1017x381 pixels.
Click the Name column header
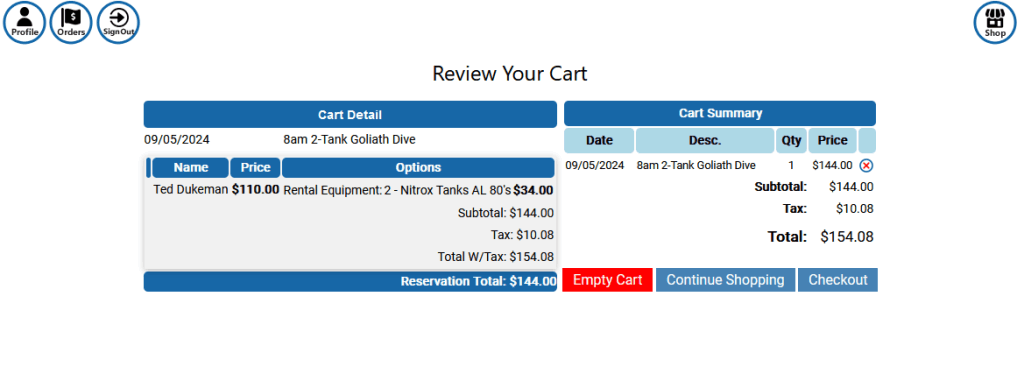click(191, 167)
